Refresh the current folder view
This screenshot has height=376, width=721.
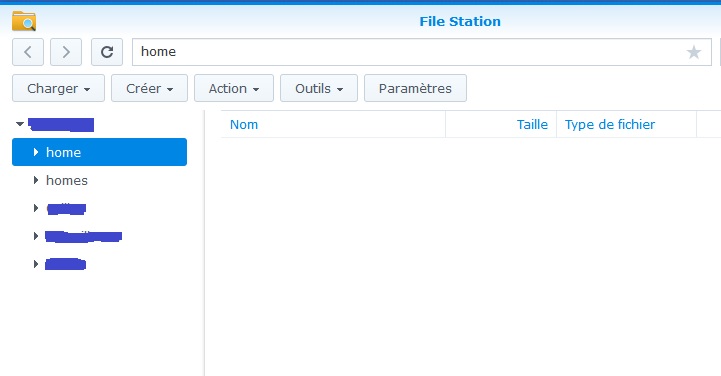(x=107, y=52)
